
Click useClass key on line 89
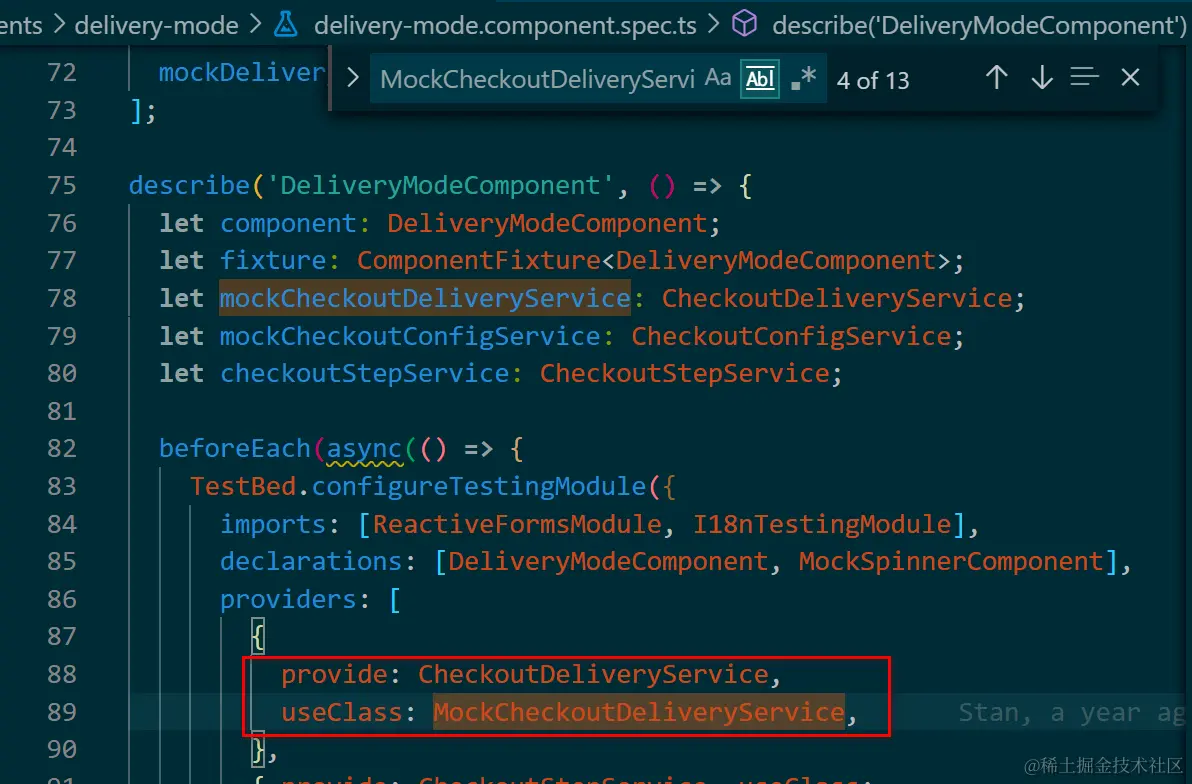coord(341,713)
